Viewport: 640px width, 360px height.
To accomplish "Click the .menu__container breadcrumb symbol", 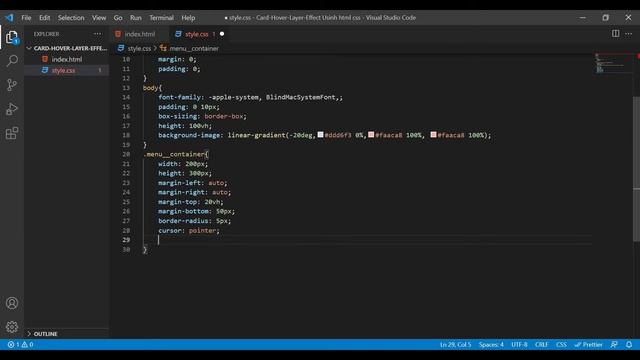I will pyautogui.click(x=190, y=49).
